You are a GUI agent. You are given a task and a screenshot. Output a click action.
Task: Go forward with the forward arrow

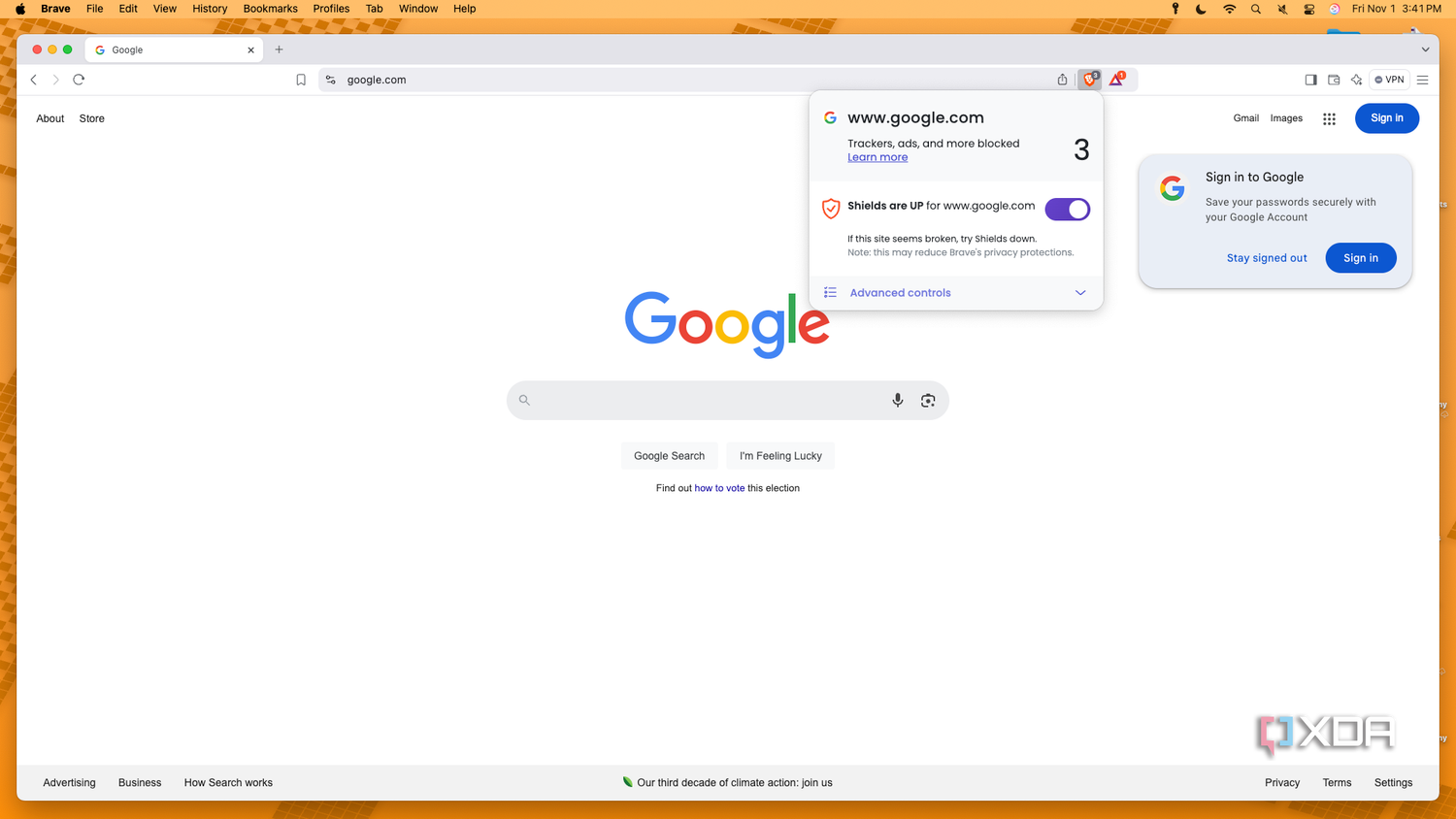click(x=55, y=80)
